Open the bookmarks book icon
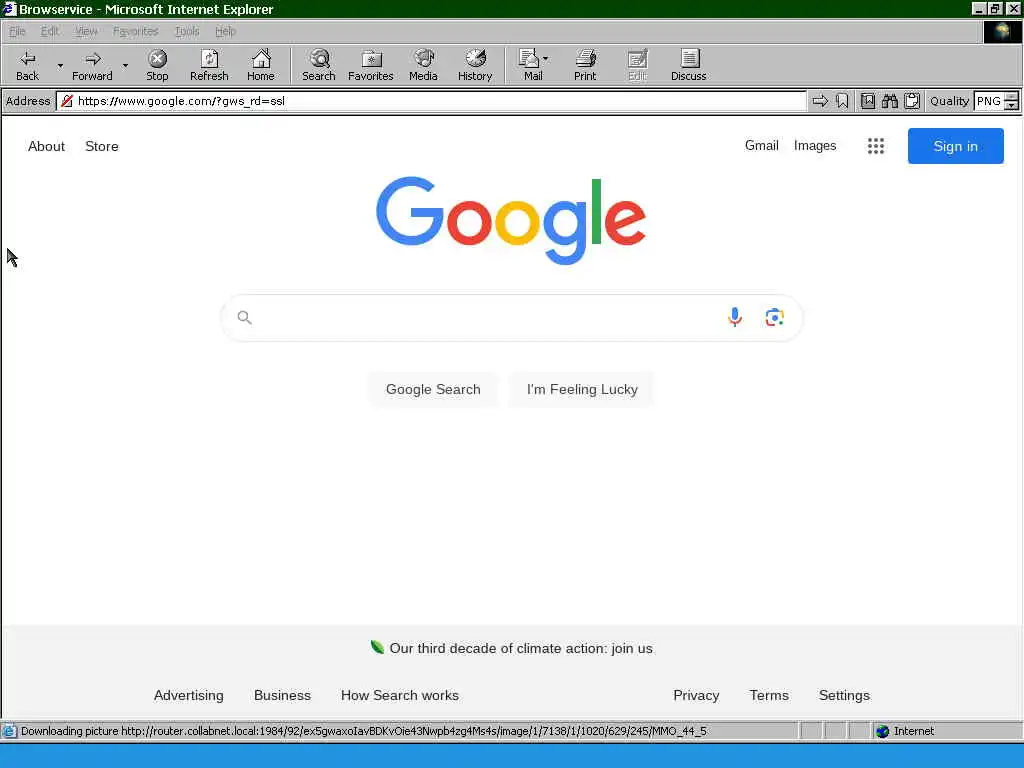This screenshot has height=768, width=1024. (x=867, y=101)
